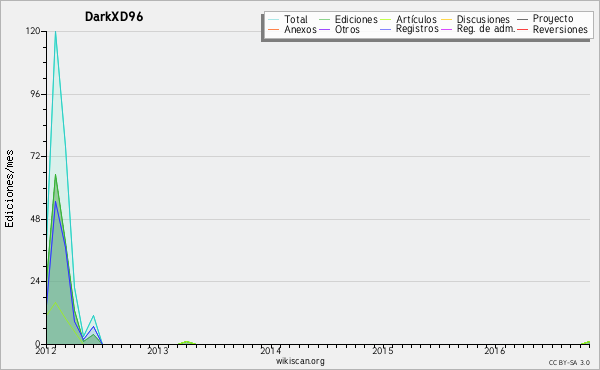
Task: Click the wikiscan.org label below the chart
Action: pos(300,361)
